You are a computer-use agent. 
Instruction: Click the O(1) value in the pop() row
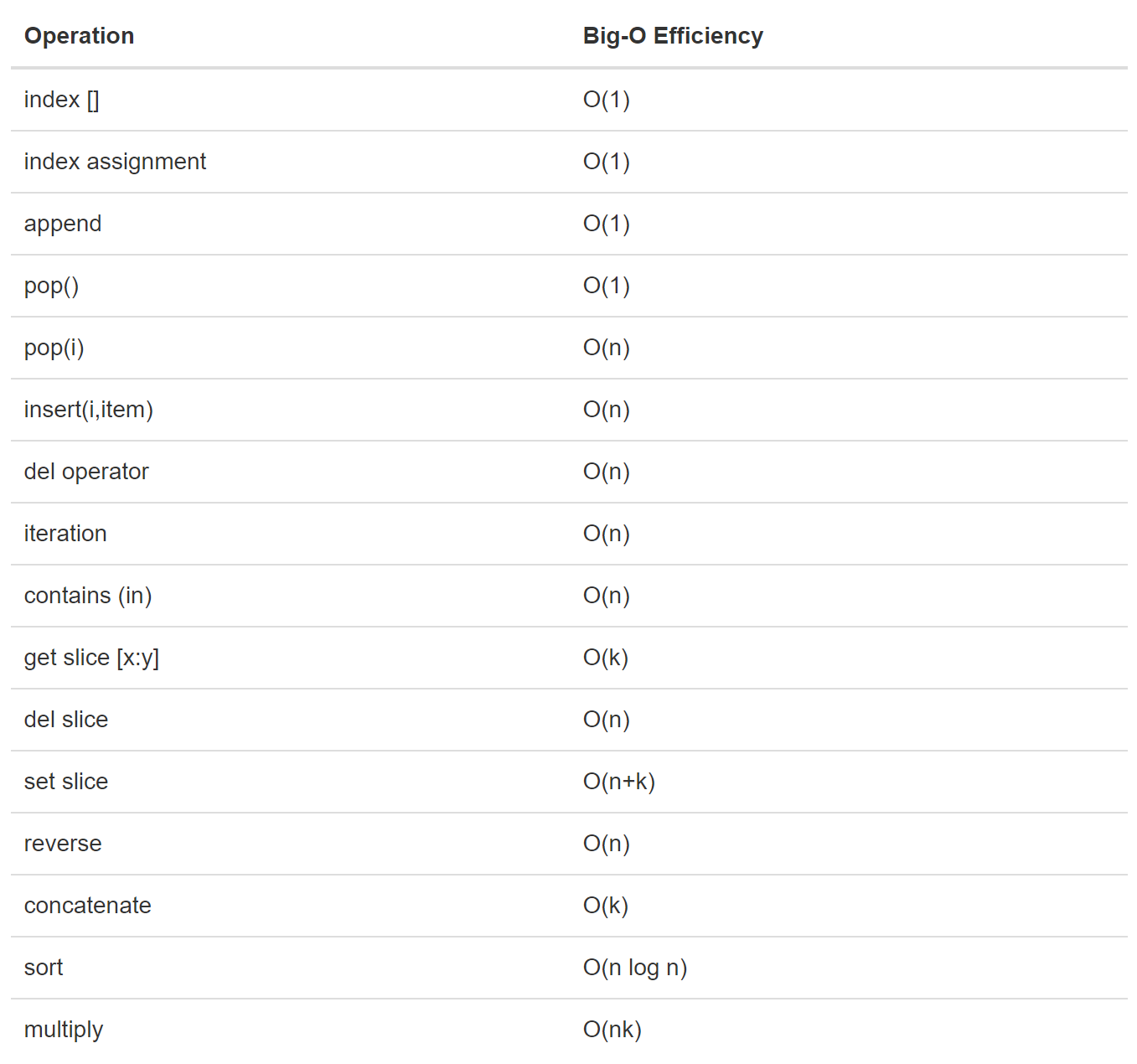tap(606, 286)
